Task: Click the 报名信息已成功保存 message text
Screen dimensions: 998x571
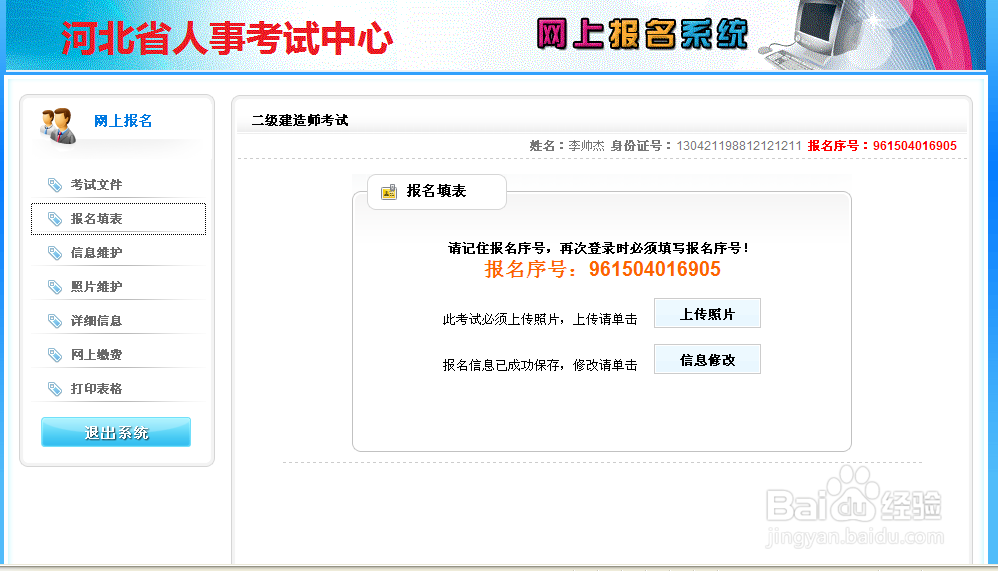Action: [540, 365]
